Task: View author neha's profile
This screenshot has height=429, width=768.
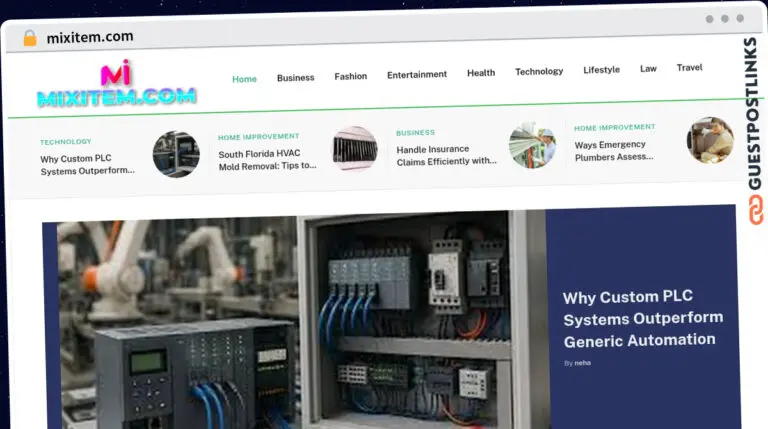Action: 582,363
